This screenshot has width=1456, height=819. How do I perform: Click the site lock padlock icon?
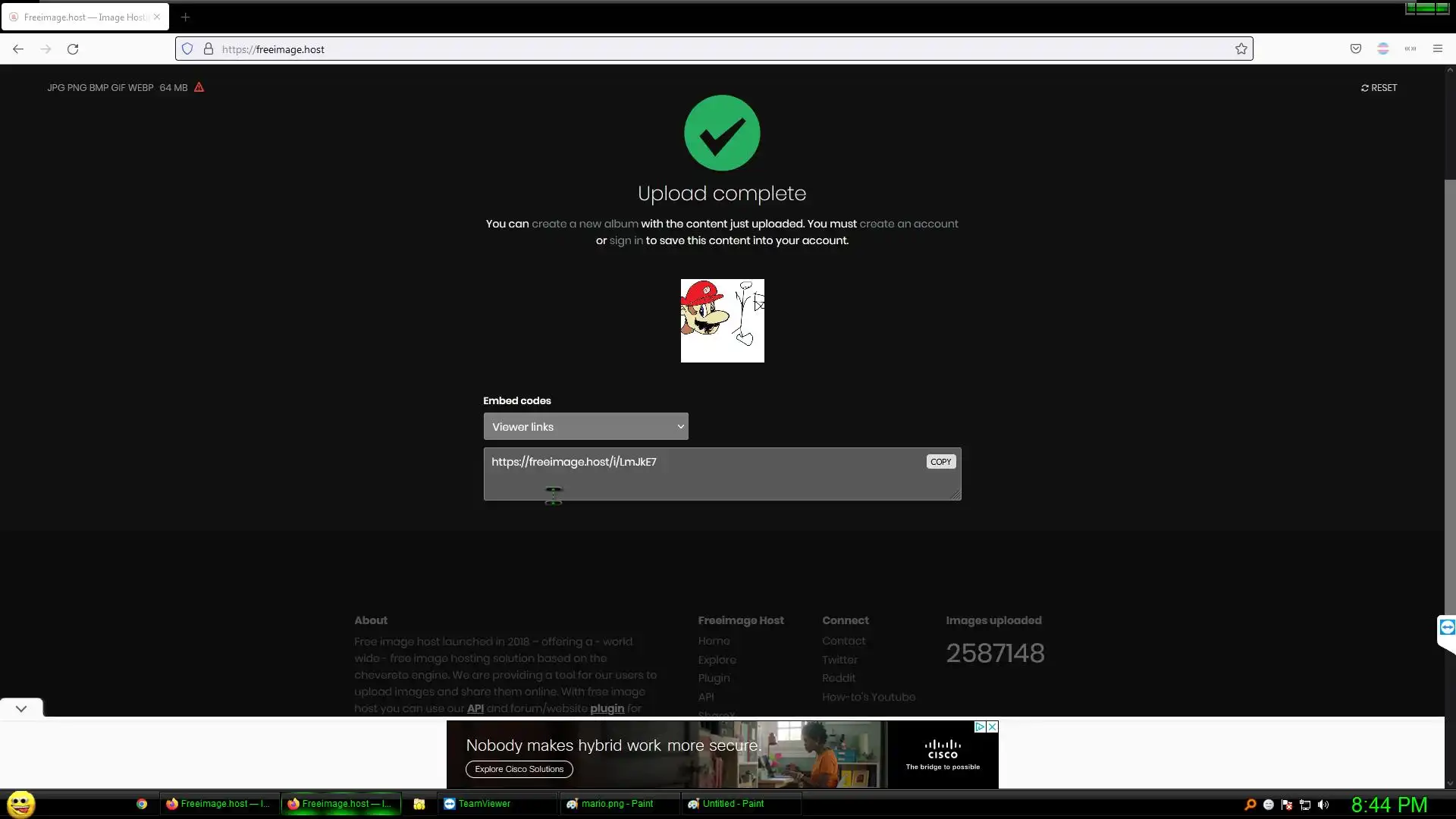tap(208, 49)
